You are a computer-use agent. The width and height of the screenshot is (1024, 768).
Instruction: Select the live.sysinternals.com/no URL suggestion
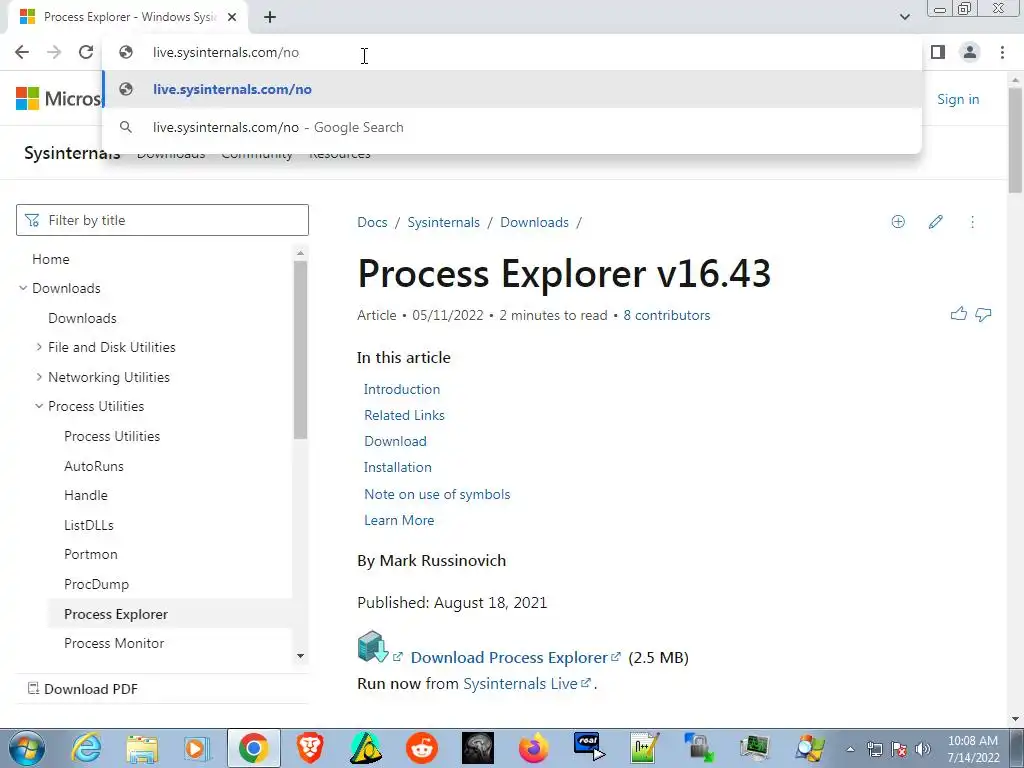(512, 89)
